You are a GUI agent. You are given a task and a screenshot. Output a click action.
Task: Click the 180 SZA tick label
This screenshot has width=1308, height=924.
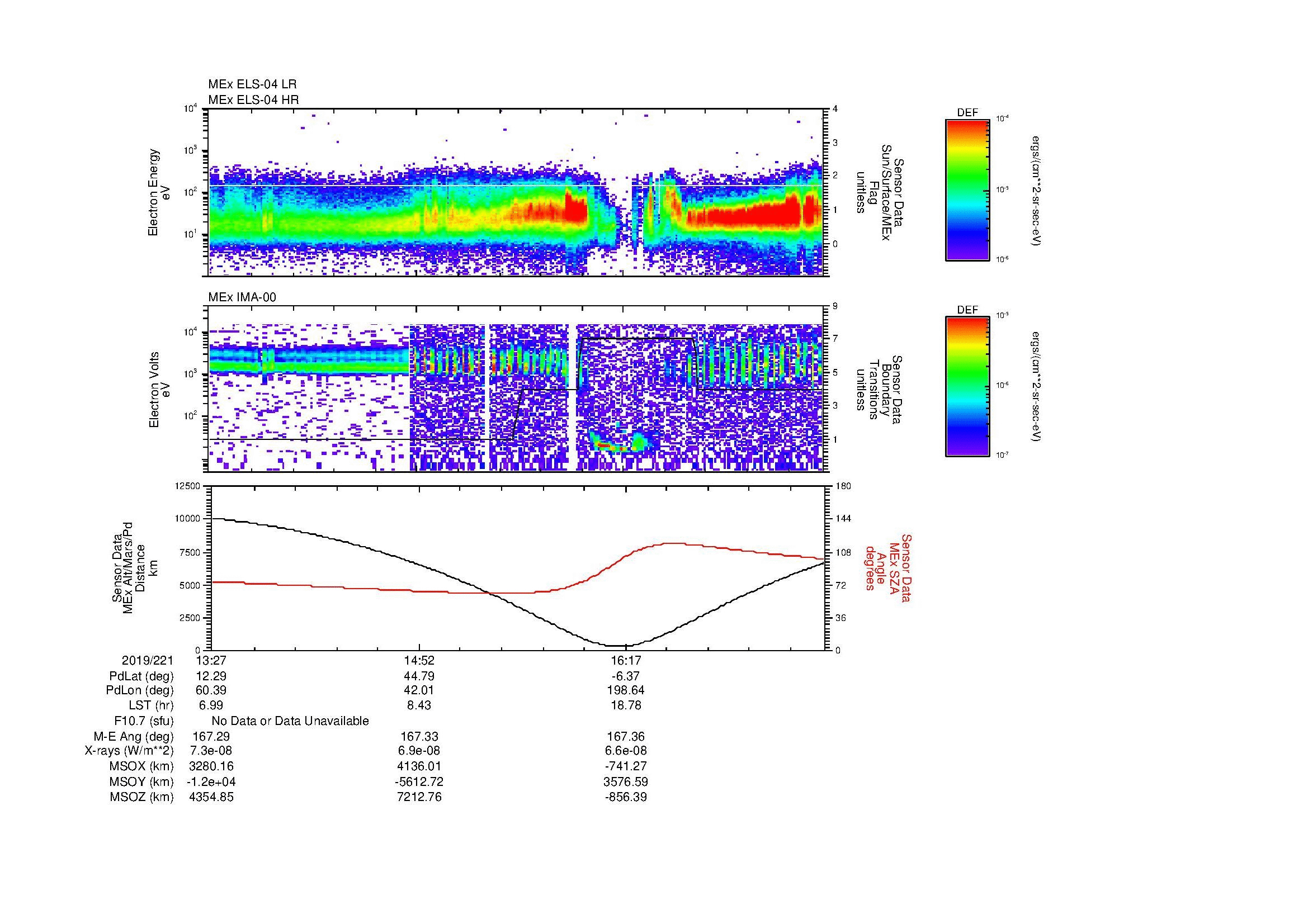coord(843,486)
